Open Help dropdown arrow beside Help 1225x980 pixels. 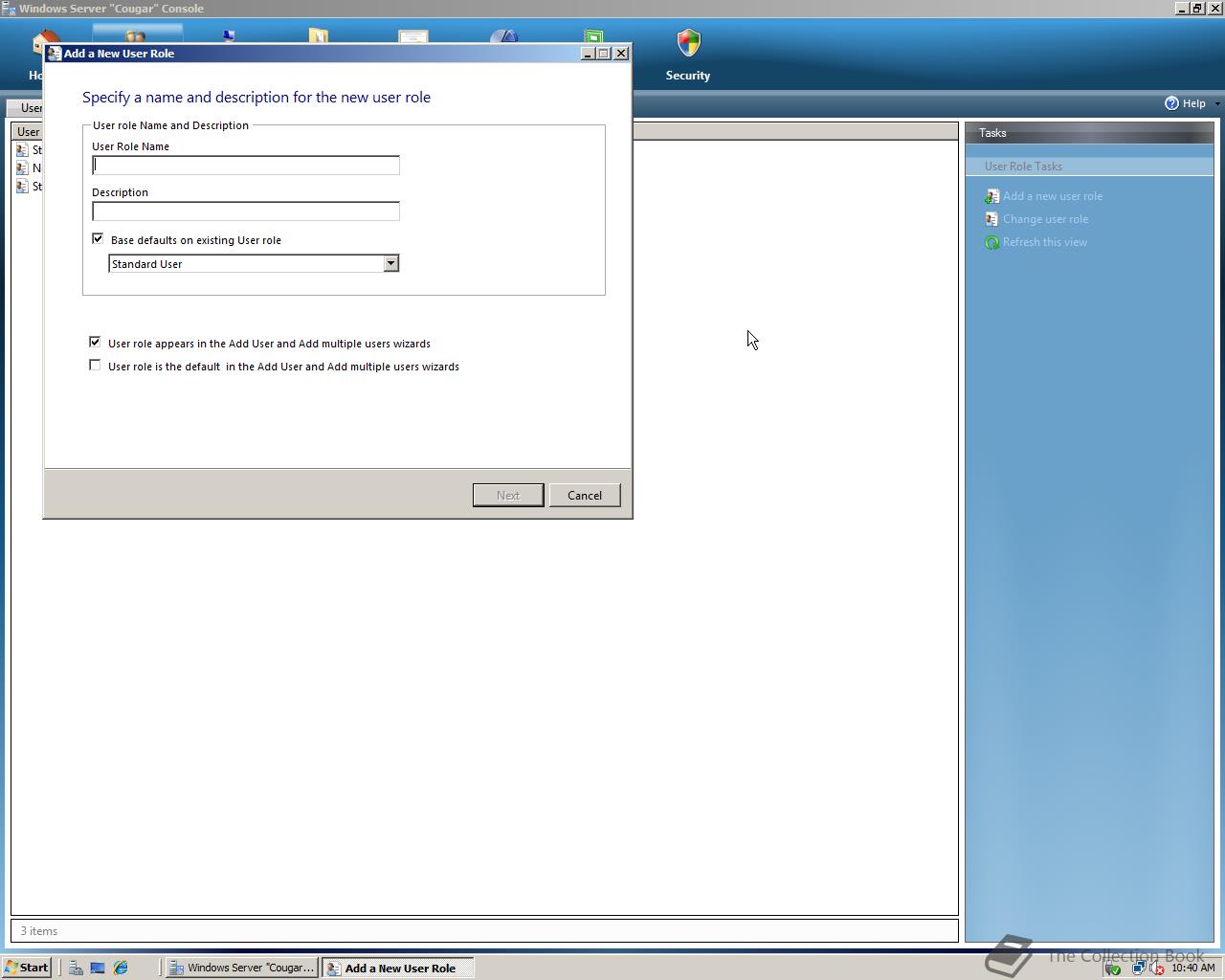(x=1217, y=103)
